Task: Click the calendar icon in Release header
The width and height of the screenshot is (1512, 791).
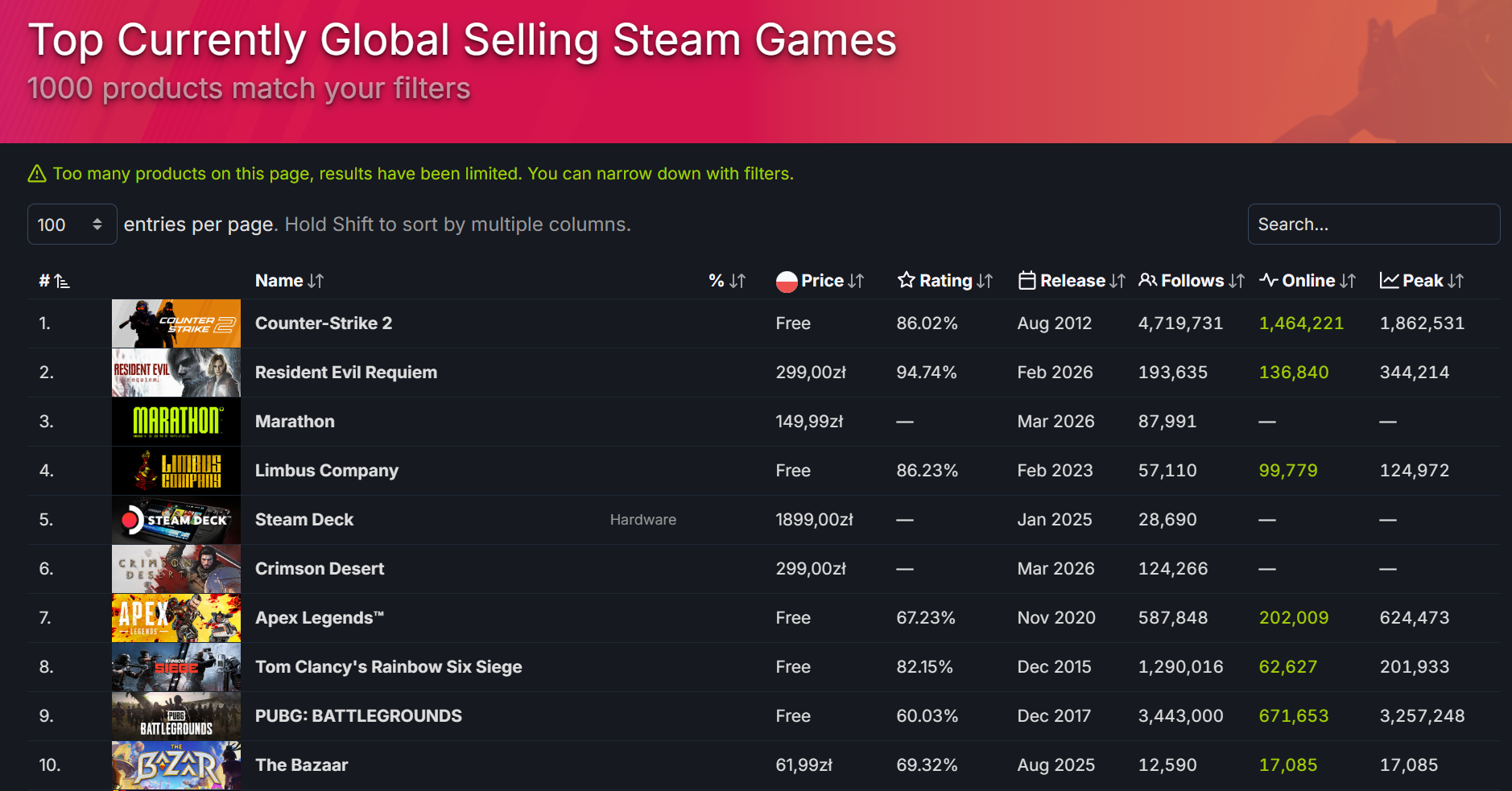Action: (x=1027, y=280)
